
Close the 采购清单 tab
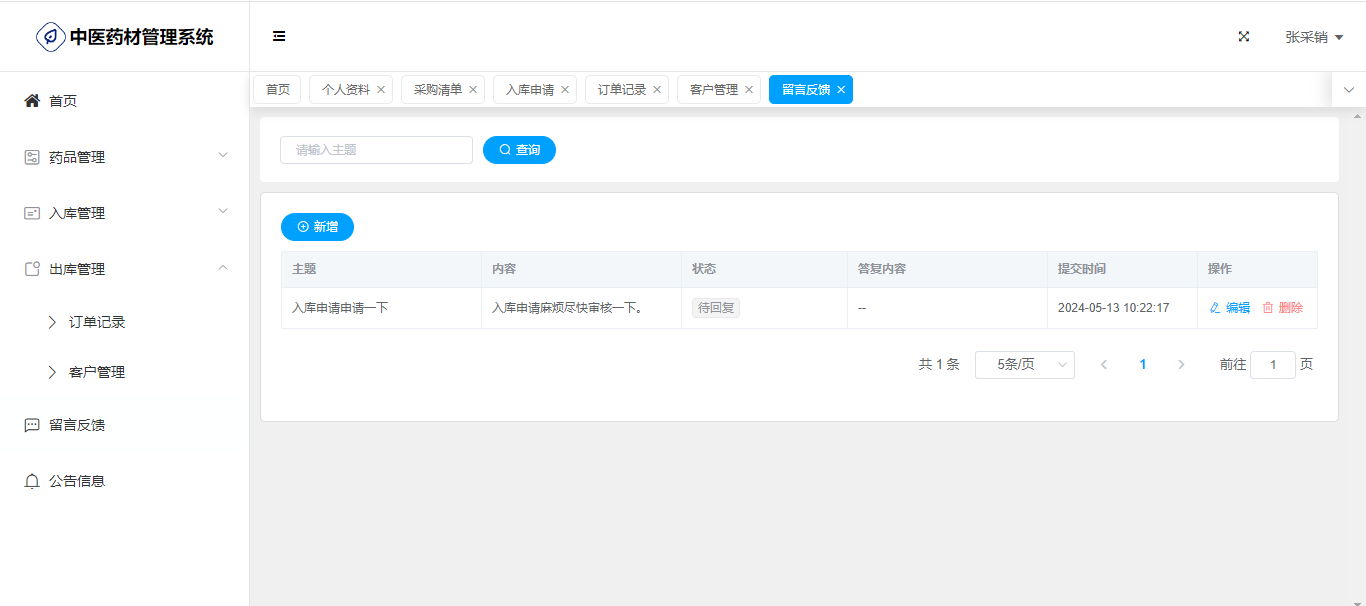tap(473, 90)
